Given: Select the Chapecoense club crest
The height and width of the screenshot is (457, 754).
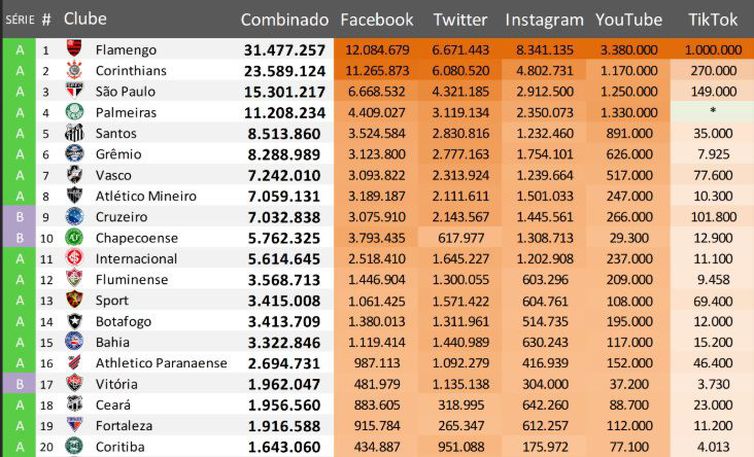Looking at the screenshot, I should tap(73, 238).
